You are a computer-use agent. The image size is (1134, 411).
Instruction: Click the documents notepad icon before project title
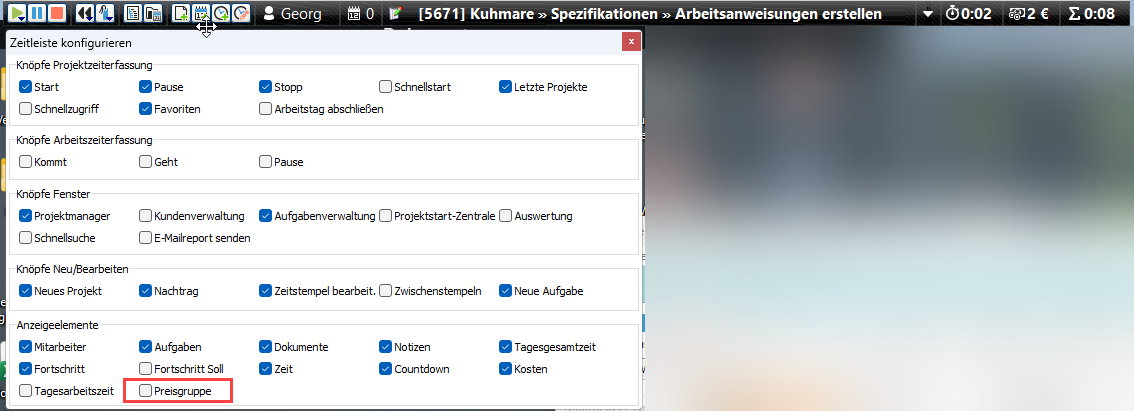pyautogui.click(x=396, y=14)
